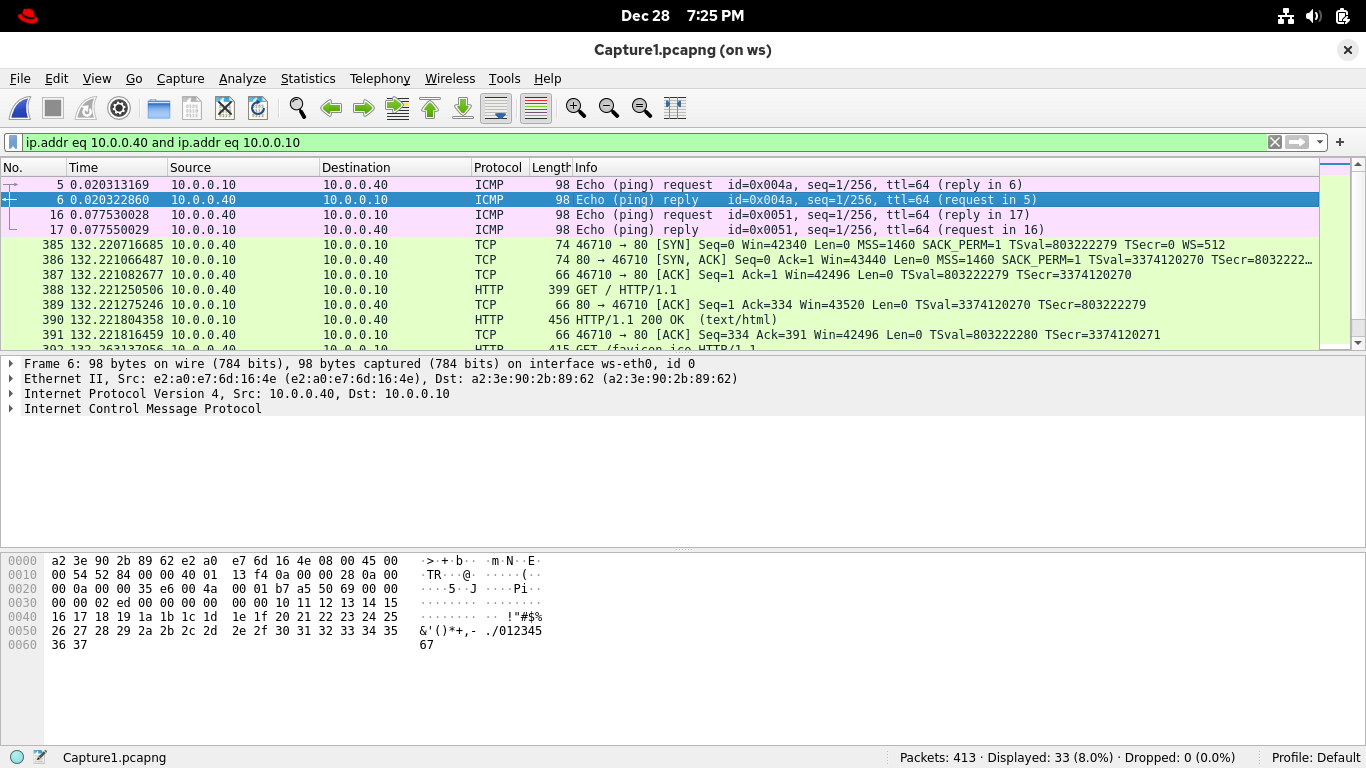Expand the Internet Control Message Protocol row
This screenshot has width=1366, height=768.
pos(11,409)
